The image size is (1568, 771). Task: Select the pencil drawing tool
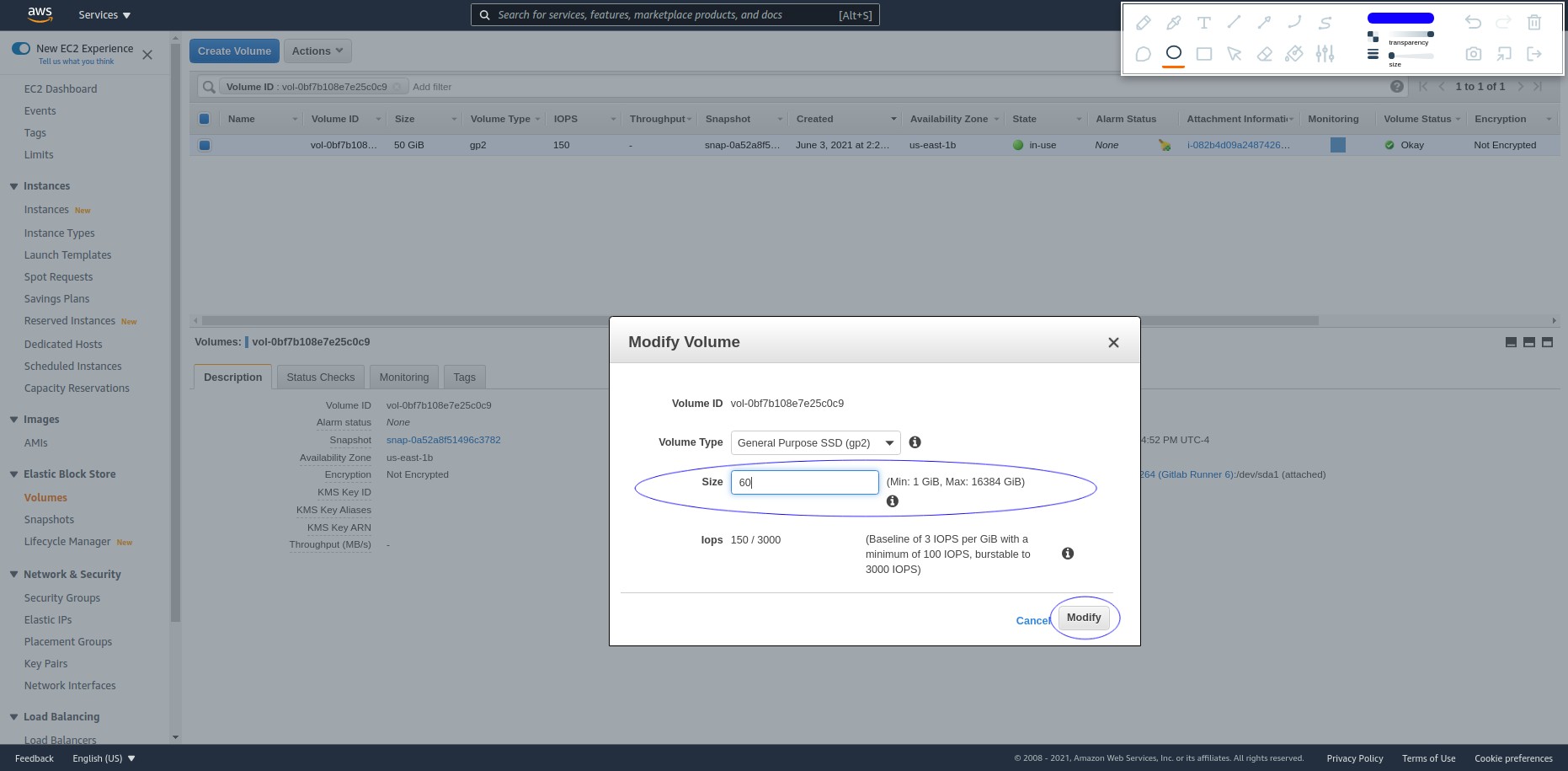[x=1143, y=23]
